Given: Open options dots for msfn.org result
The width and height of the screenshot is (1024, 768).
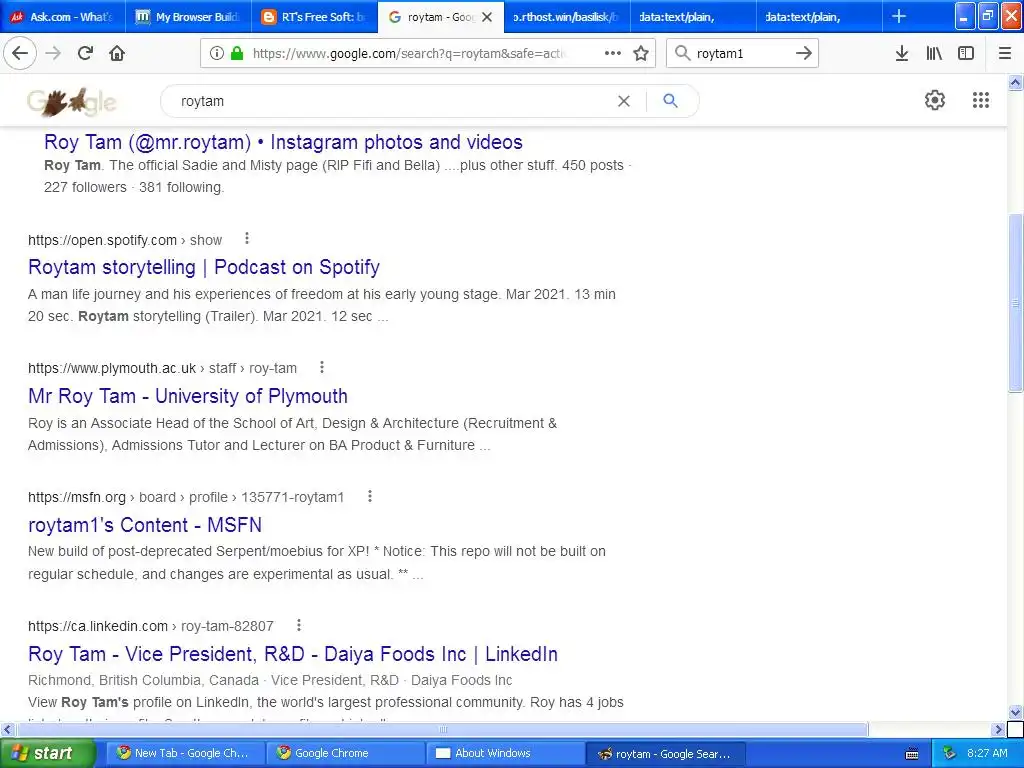Looking at the screenshot, I should [370, 496].
